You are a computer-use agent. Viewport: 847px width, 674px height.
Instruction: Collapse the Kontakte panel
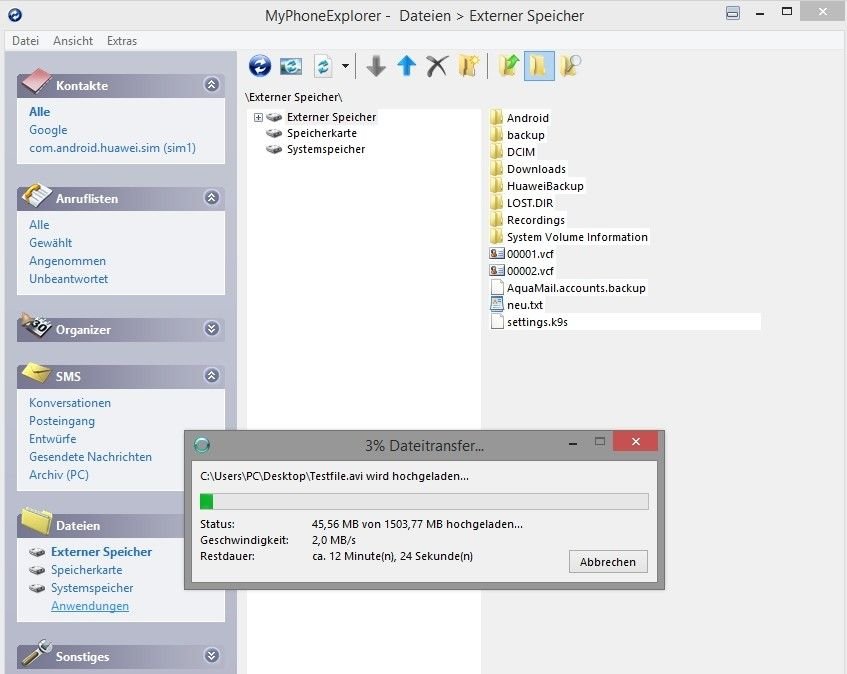[211, 84]
